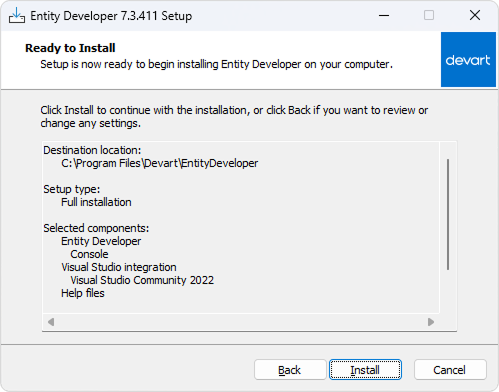Click the 'Full installation' setup type line
This screenshot has height=392, width=499.
96,202
